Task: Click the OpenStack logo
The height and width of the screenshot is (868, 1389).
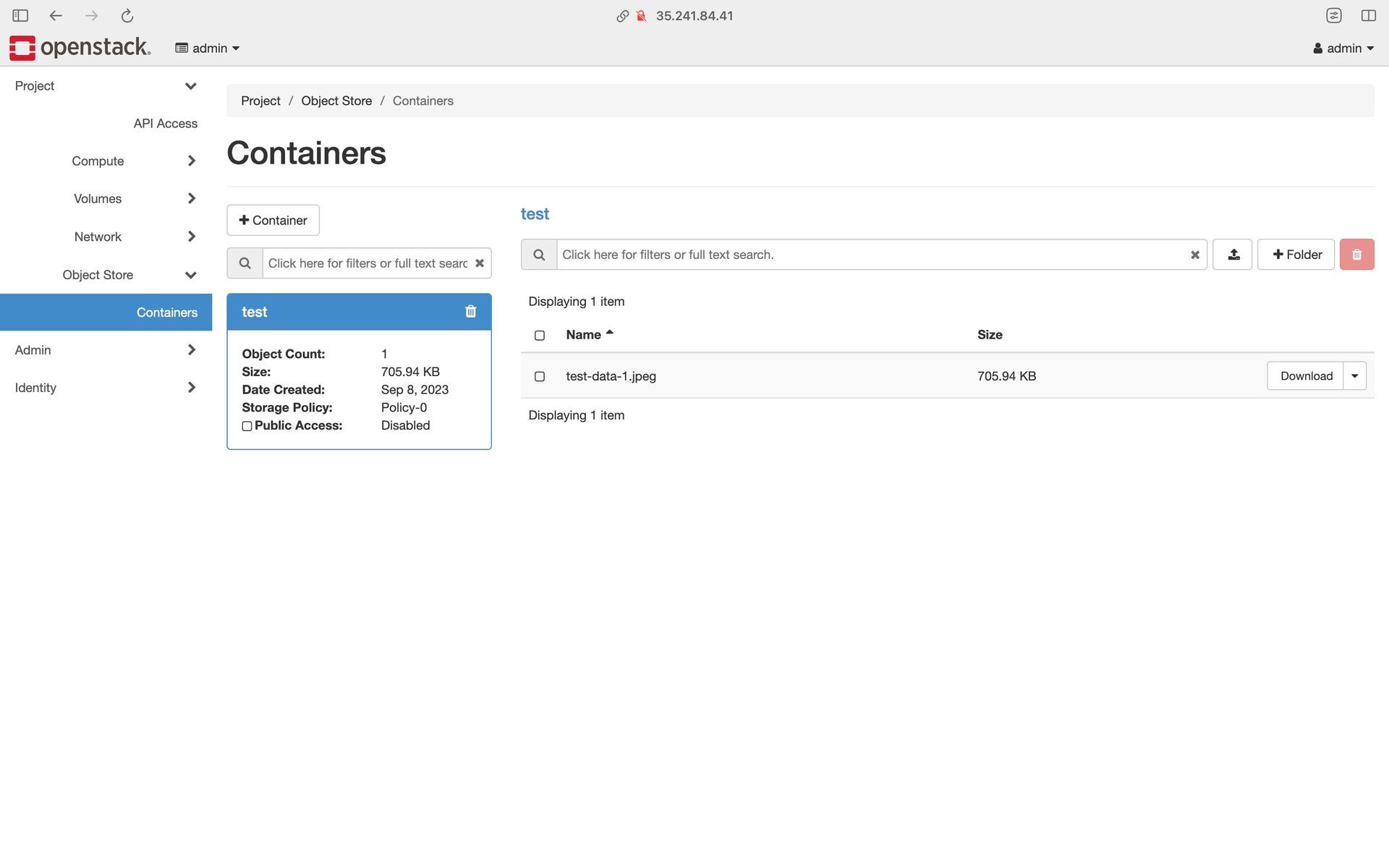Action: point(80,48)
